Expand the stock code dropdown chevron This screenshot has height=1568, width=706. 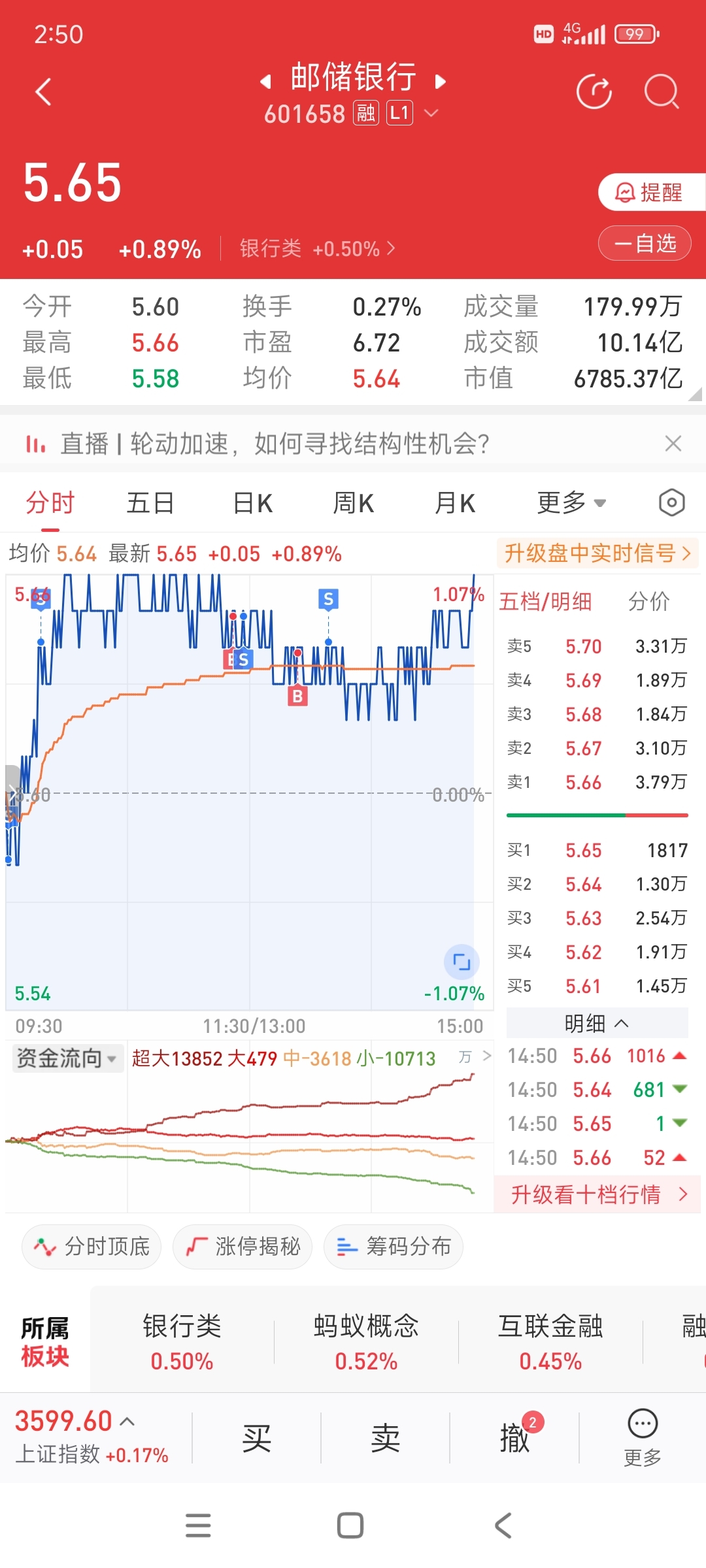[431, 114]
